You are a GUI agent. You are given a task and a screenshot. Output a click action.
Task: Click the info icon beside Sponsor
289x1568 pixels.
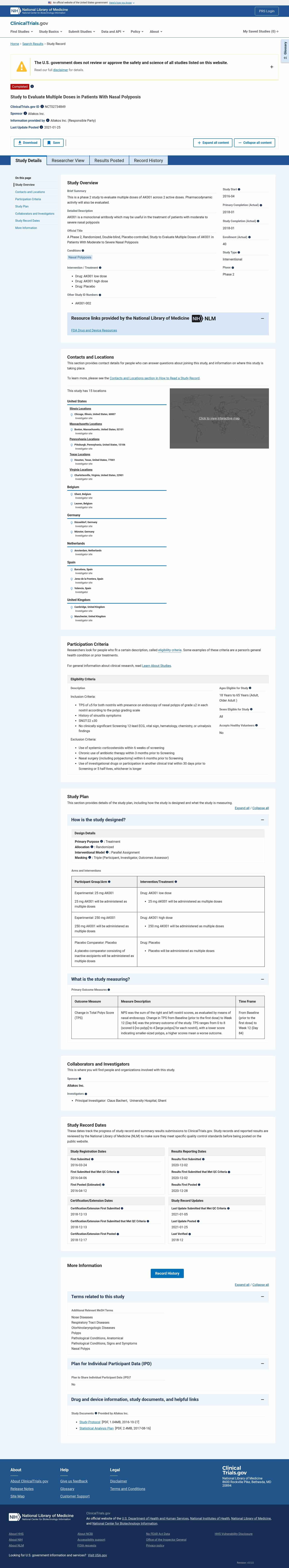[25, 113]
